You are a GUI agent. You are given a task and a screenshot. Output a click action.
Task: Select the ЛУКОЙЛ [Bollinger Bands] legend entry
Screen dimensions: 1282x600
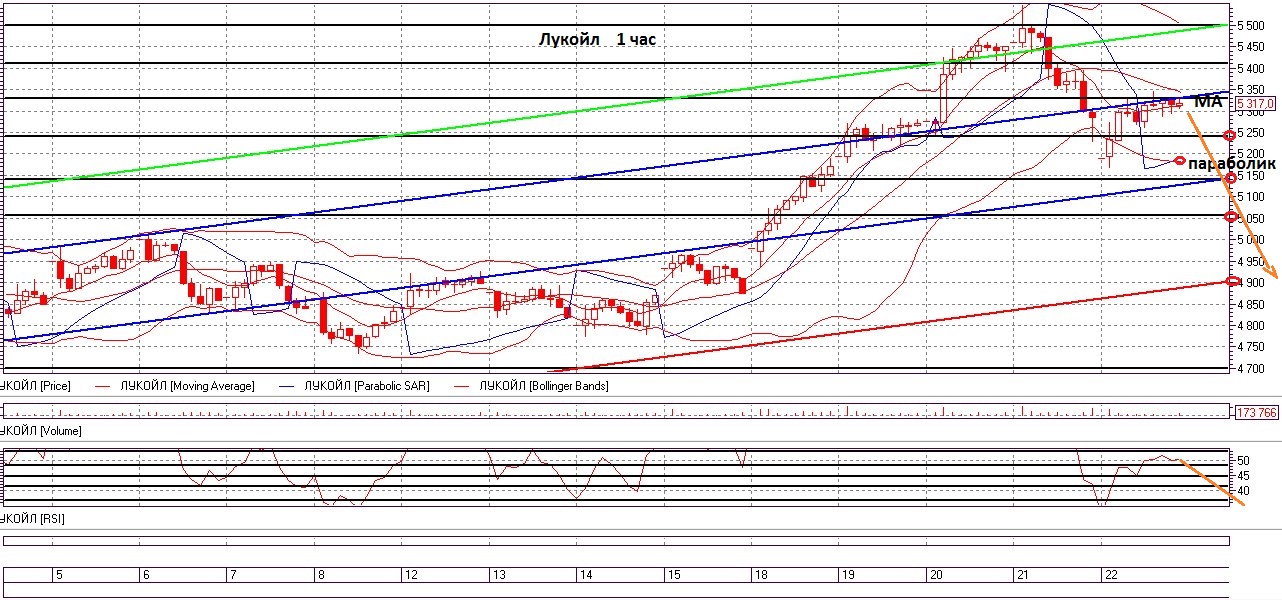544,385
